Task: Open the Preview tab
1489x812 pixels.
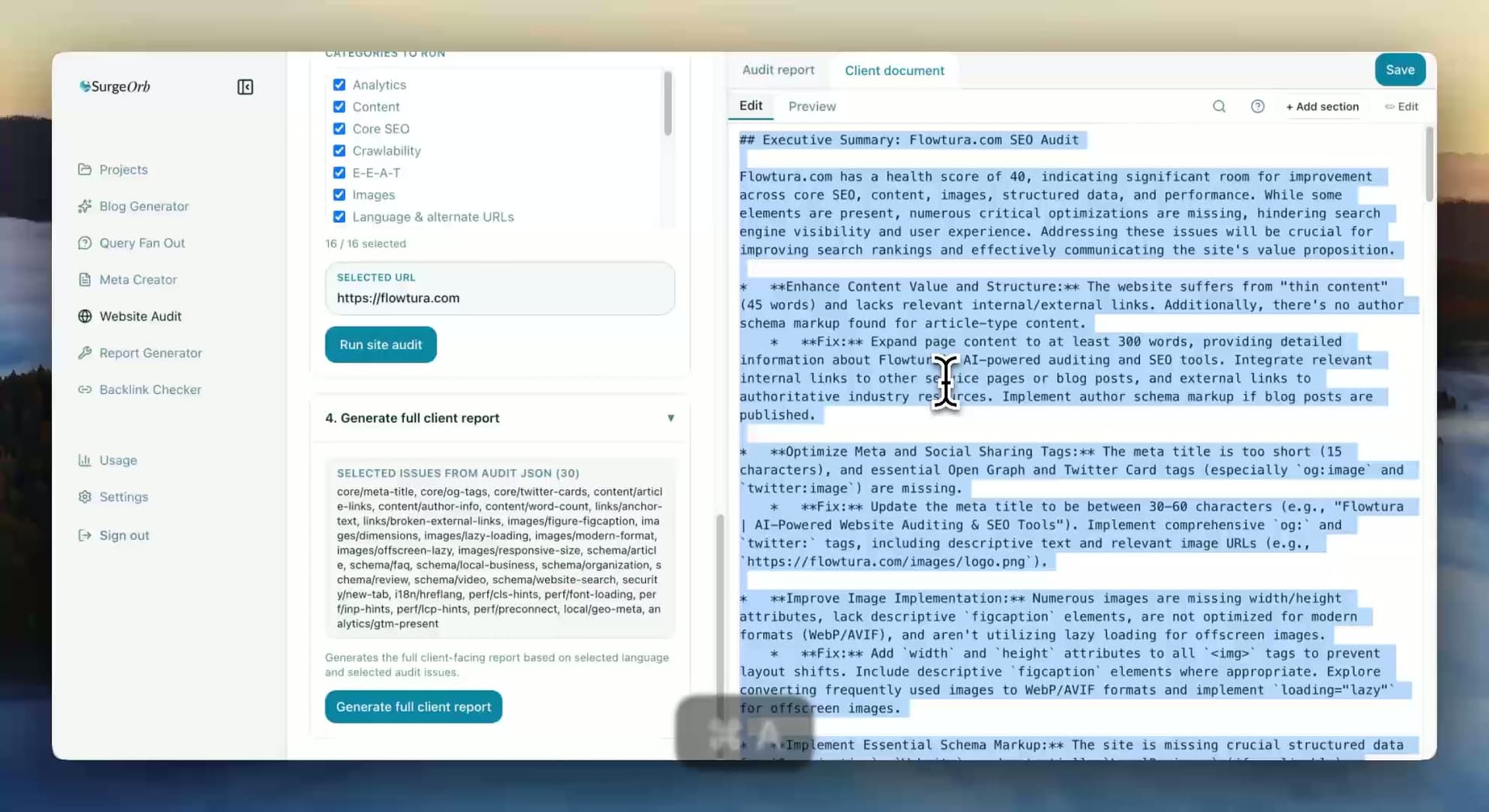Action: 811,106
